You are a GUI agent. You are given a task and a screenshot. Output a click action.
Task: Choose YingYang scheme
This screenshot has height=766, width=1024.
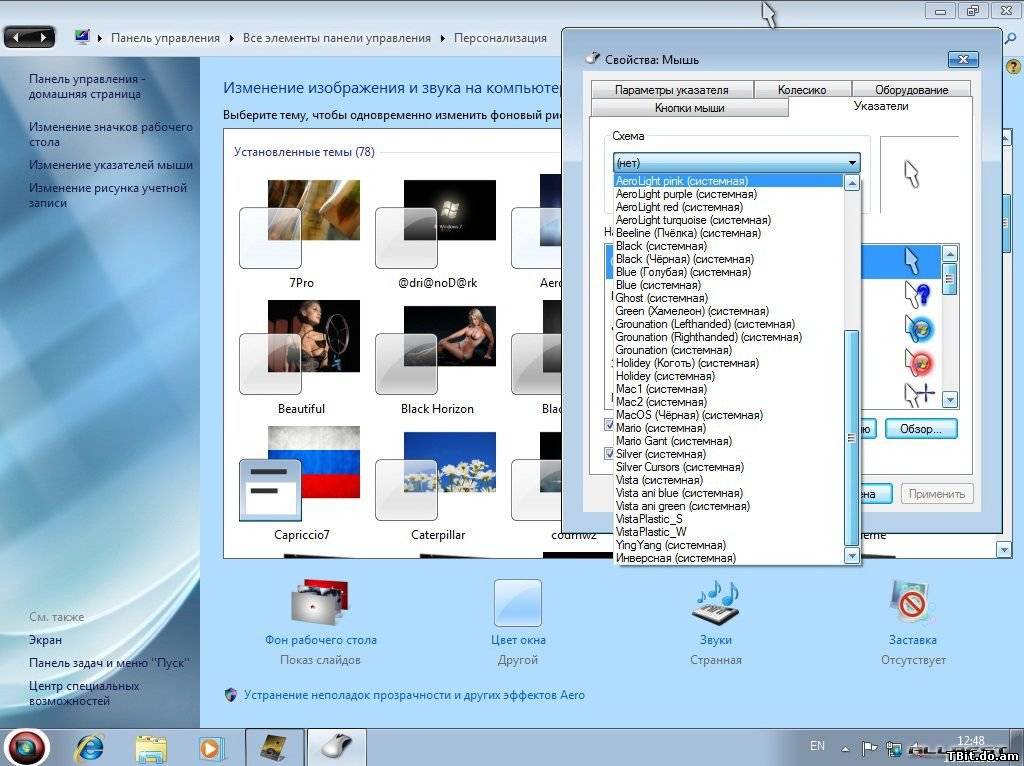[x=728, y=545]
